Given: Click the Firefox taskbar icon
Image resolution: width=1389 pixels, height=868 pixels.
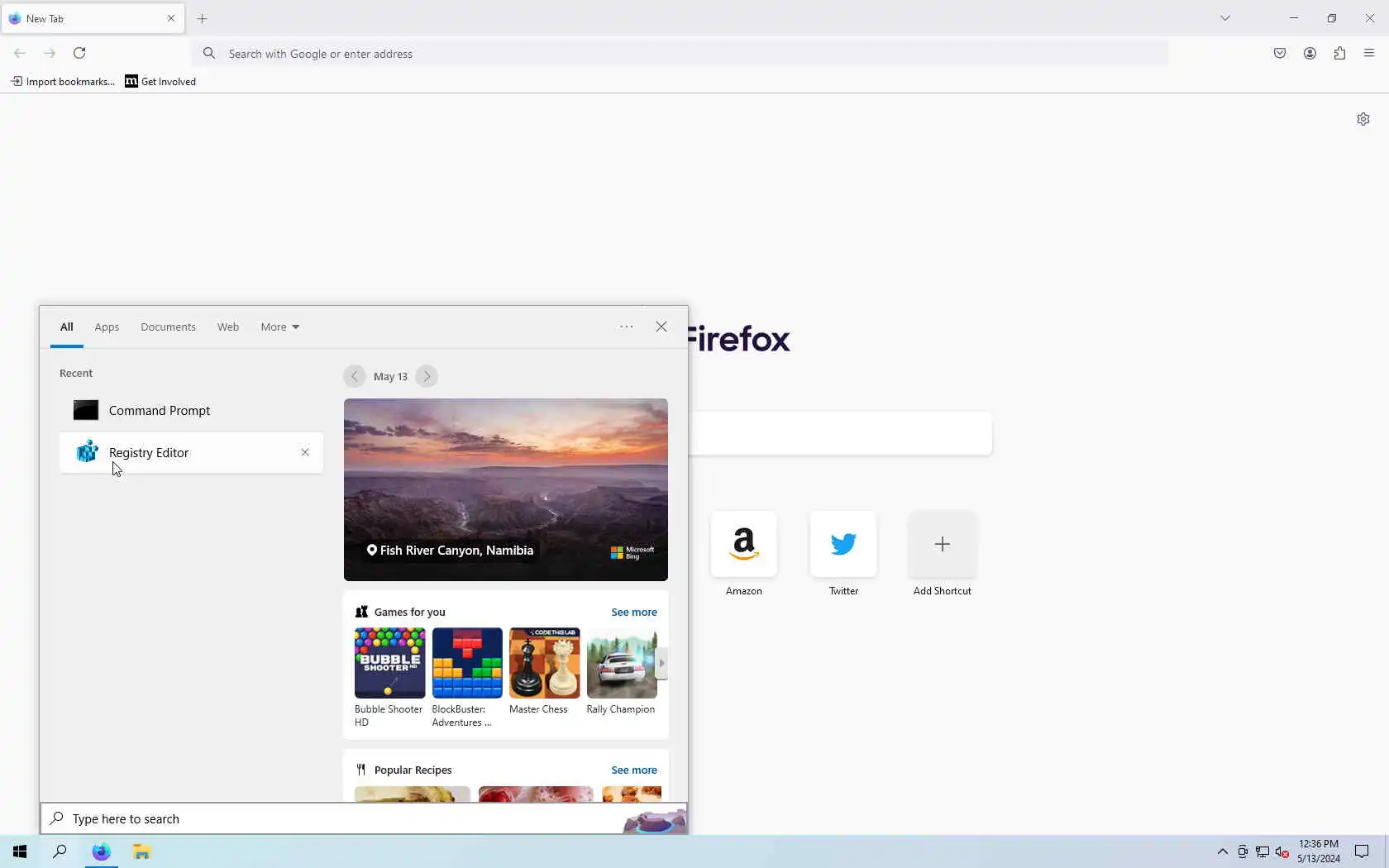Looking at the screenshot, I should coord(101,851).
